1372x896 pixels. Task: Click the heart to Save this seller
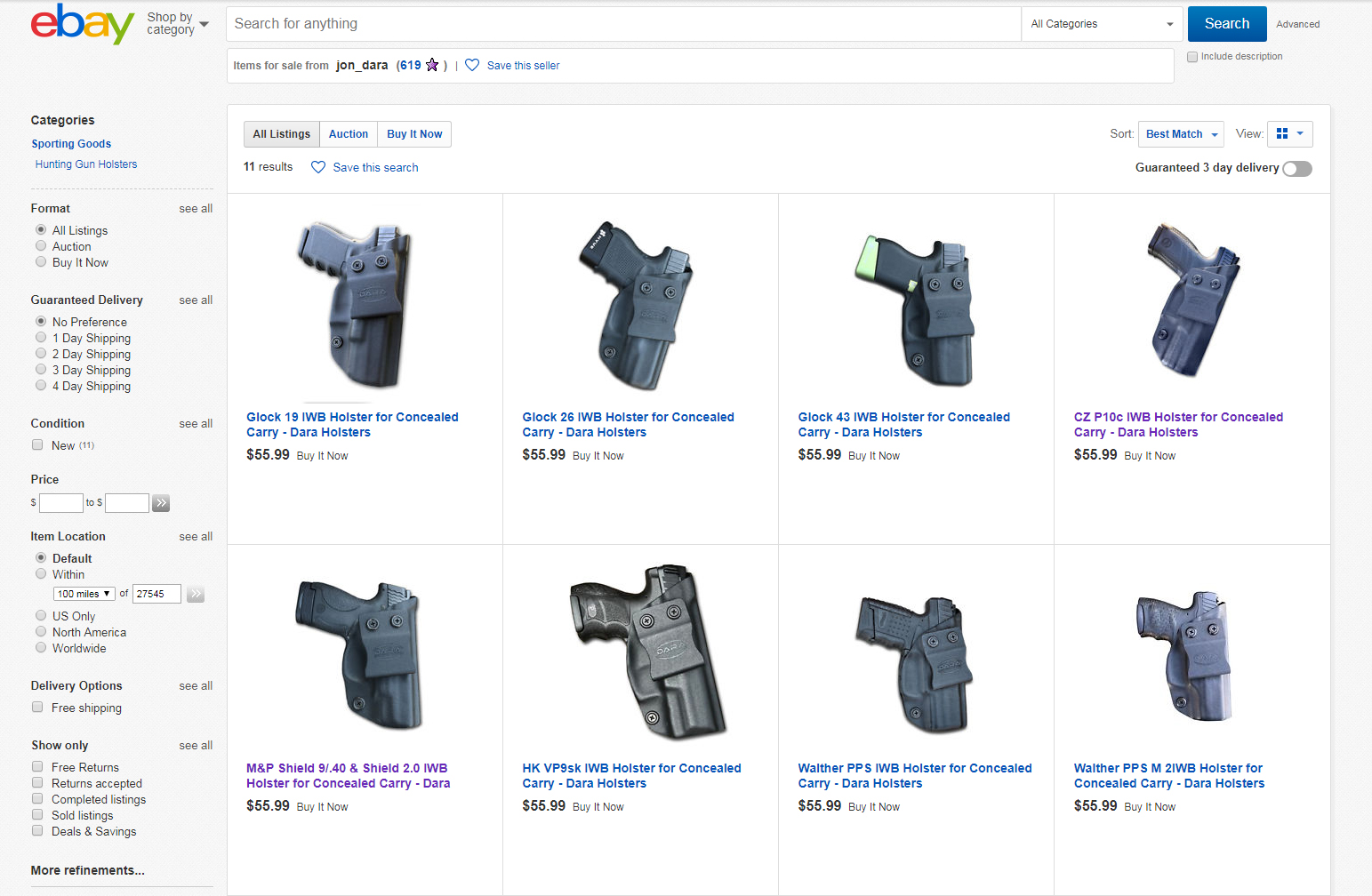point(472,65)
